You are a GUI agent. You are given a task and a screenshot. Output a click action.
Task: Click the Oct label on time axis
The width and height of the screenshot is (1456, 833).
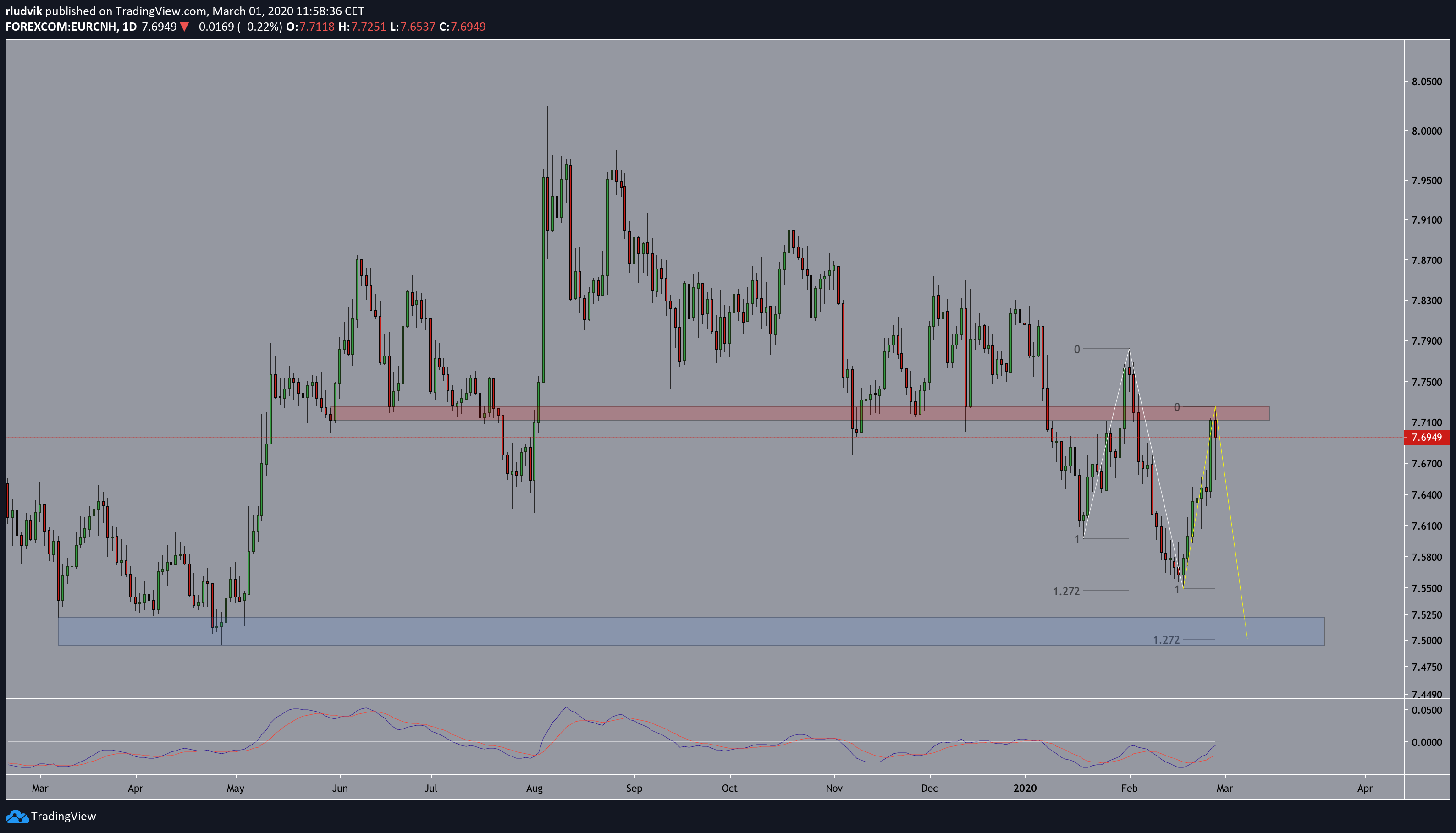click(730, 789)
